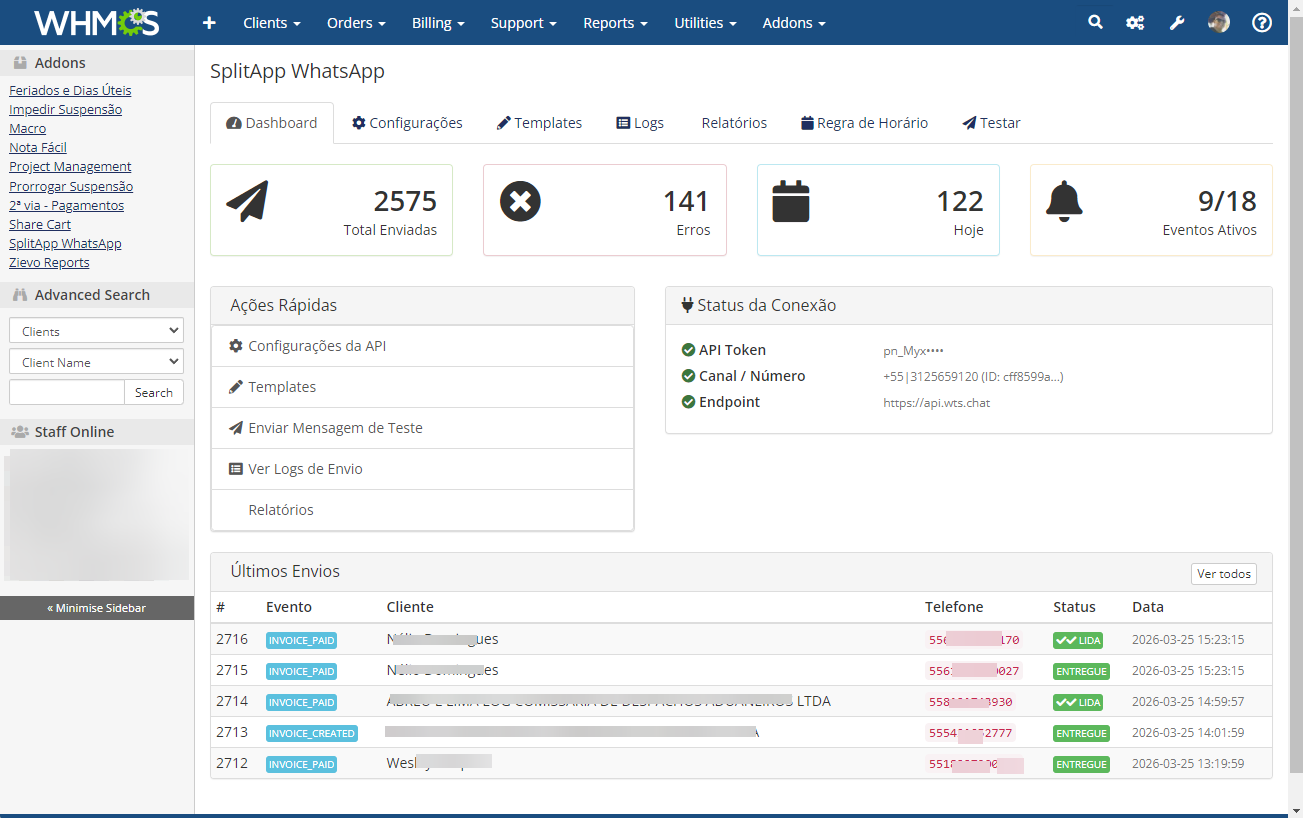Open Nota Fácil addon link
This screenshot has width=1303, height=818.
38,147
